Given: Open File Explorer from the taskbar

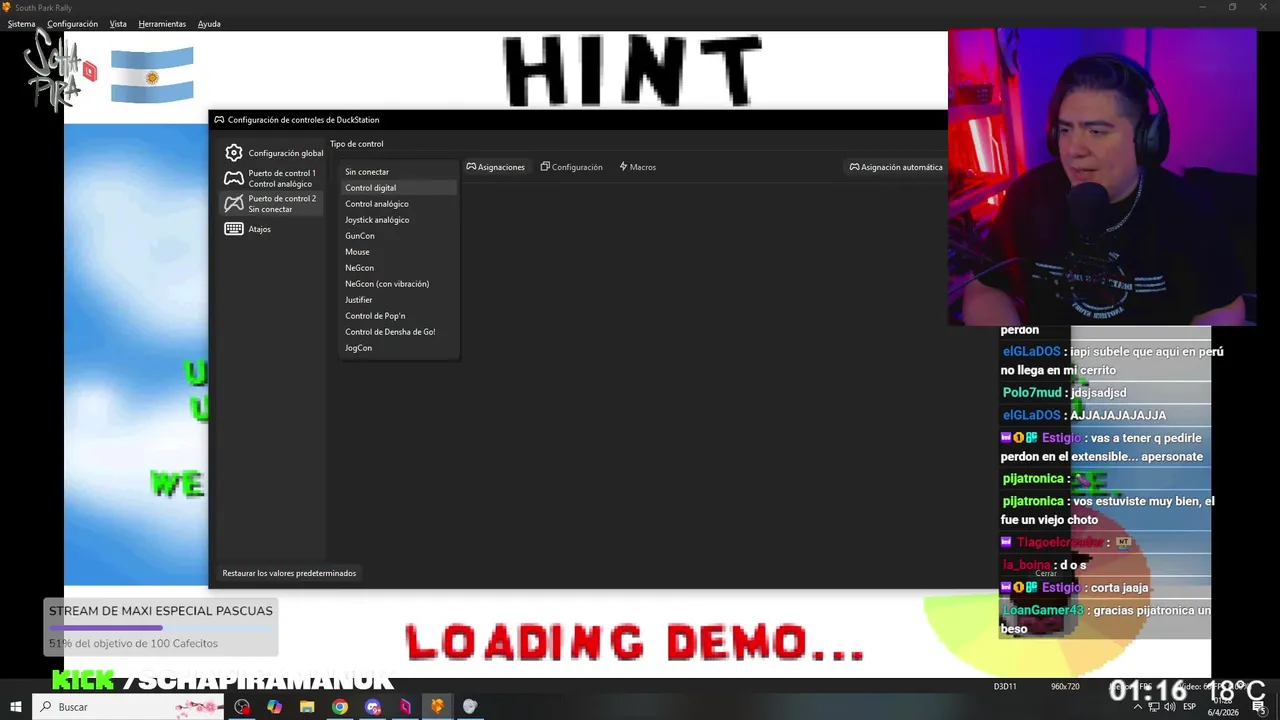Looking at the screenshot, I should click(307, 707).
